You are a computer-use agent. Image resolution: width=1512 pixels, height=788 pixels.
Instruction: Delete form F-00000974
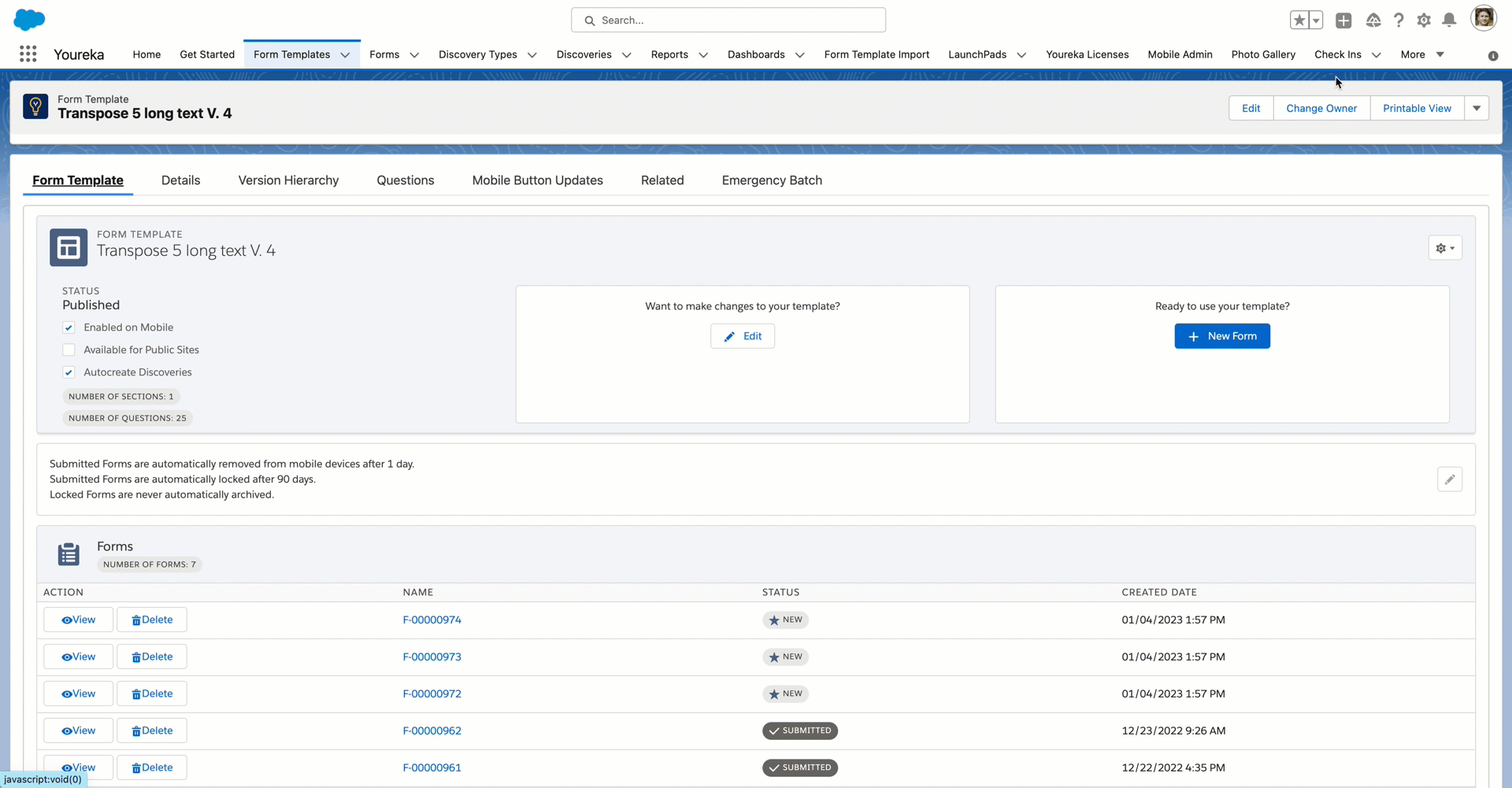[152, 620]
